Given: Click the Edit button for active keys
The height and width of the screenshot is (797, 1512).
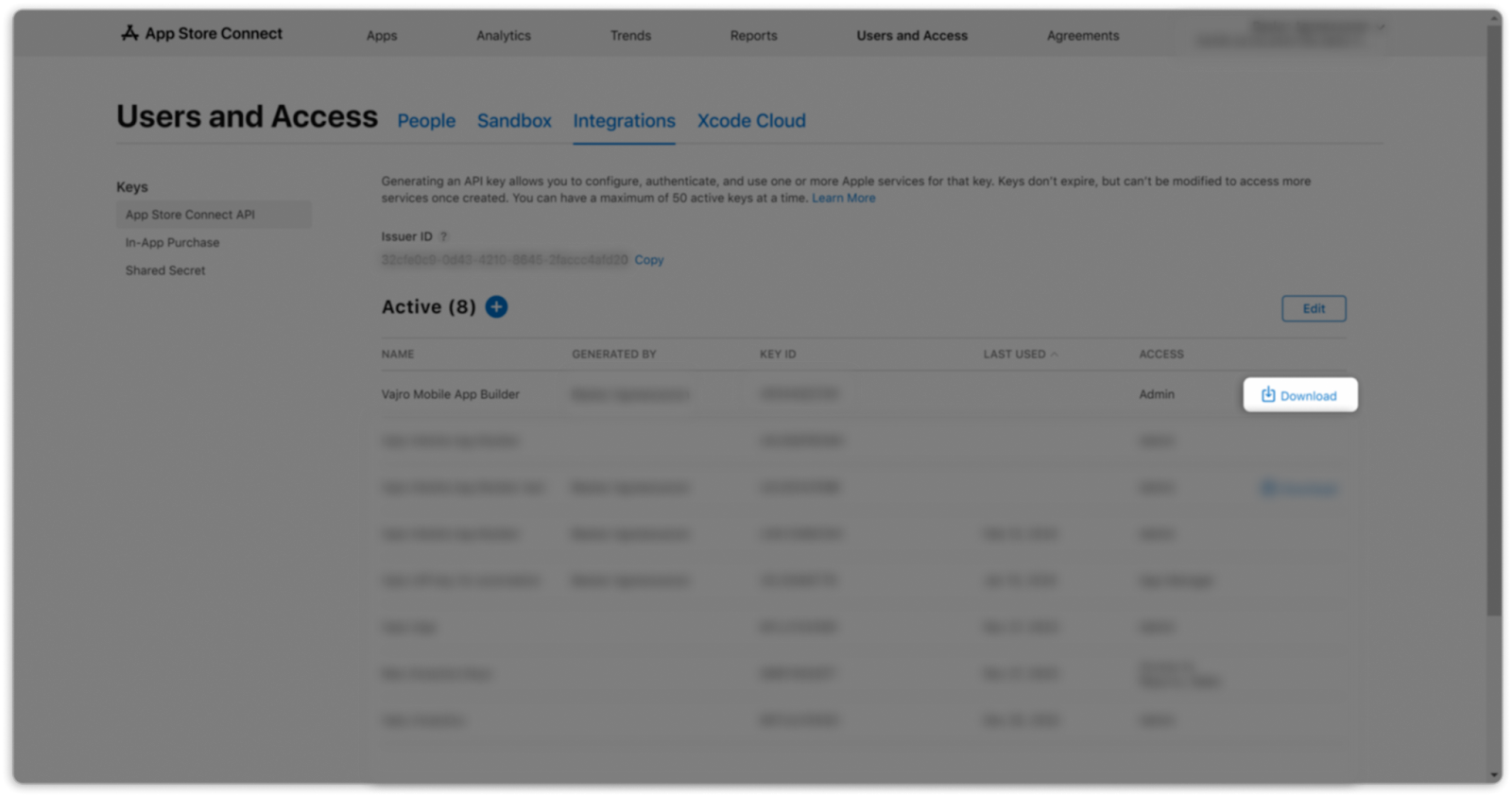Looking at the screenshot, I should [x=1314, y=308].
